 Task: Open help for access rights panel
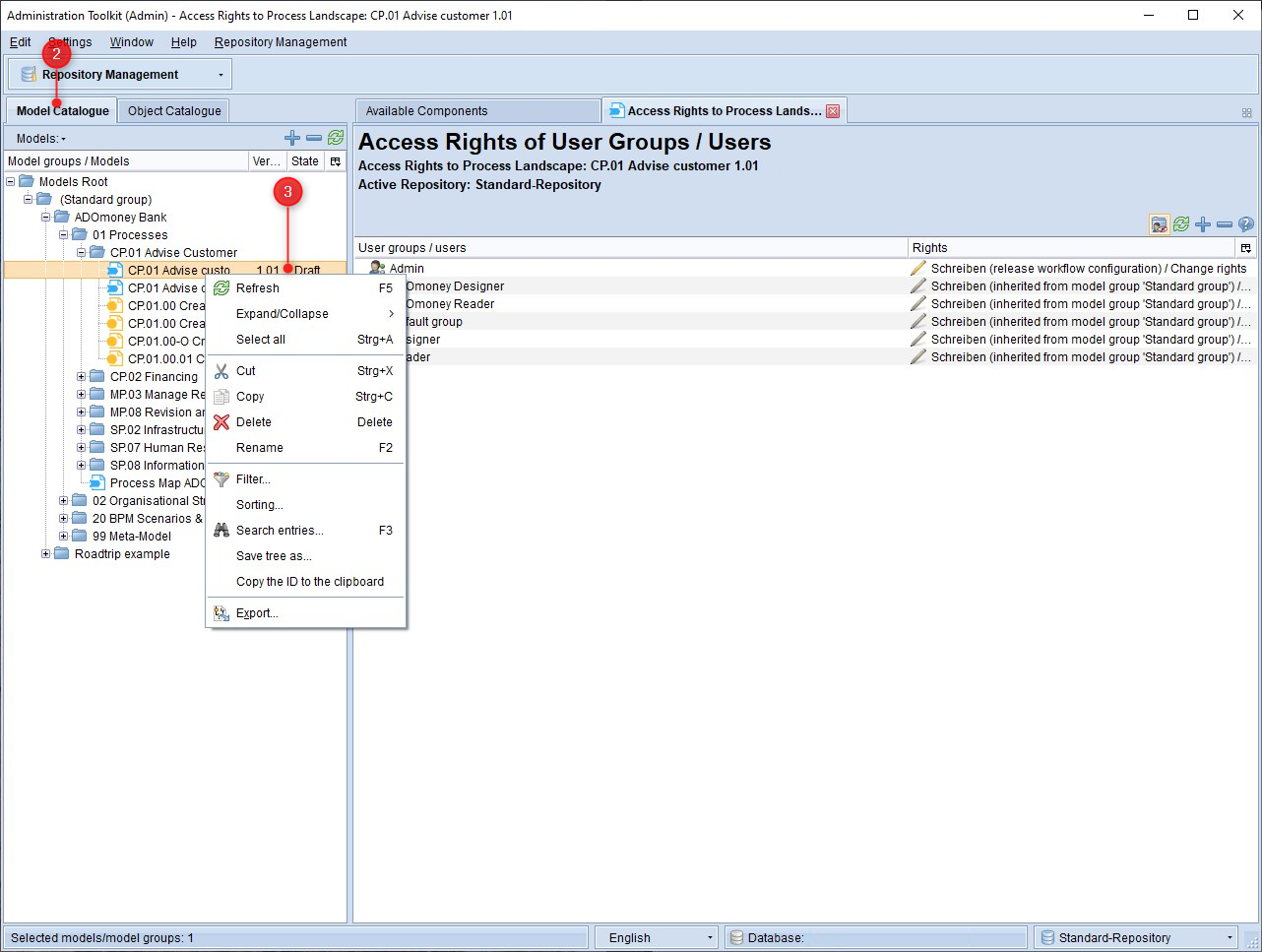(1246, 224)
